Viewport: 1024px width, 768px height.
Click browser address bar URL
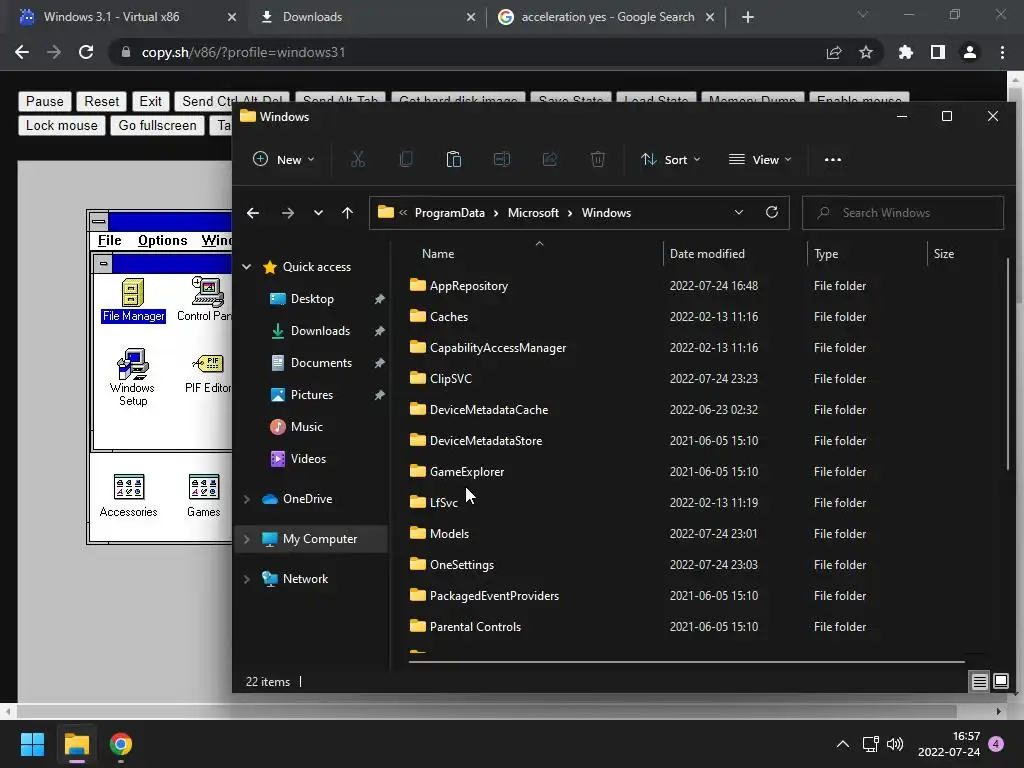tap(243, 52)
